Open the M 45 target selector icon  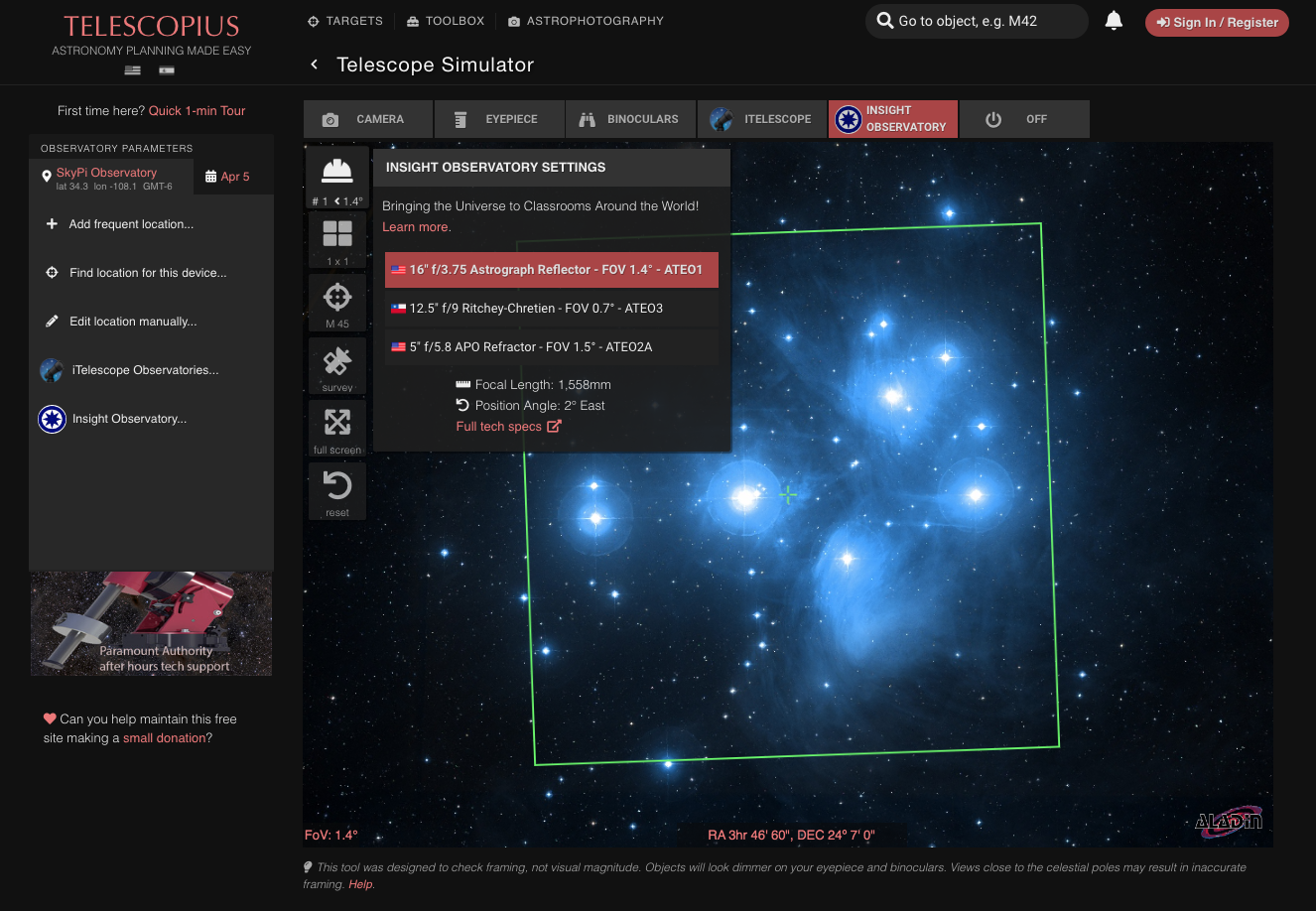336,302
